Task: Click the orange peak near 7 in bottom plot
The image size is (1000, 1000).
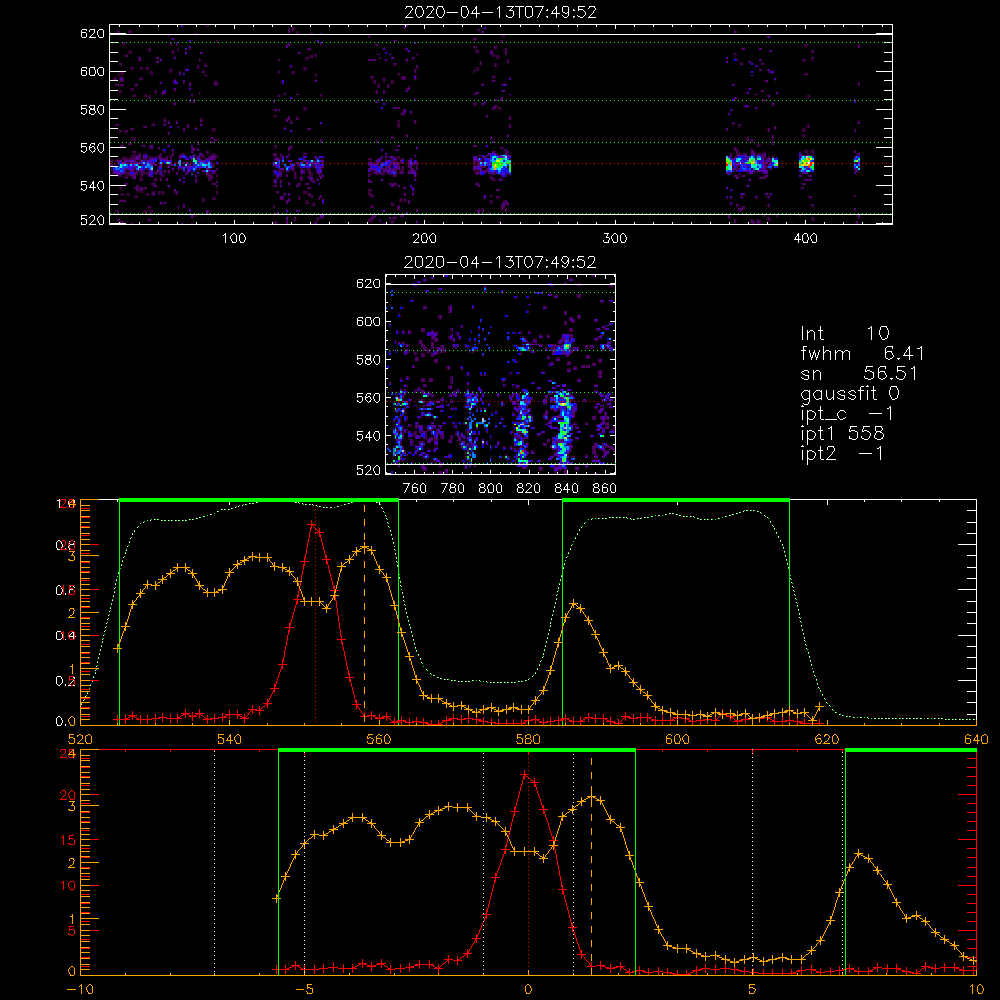Action: (x=859, y=853)
